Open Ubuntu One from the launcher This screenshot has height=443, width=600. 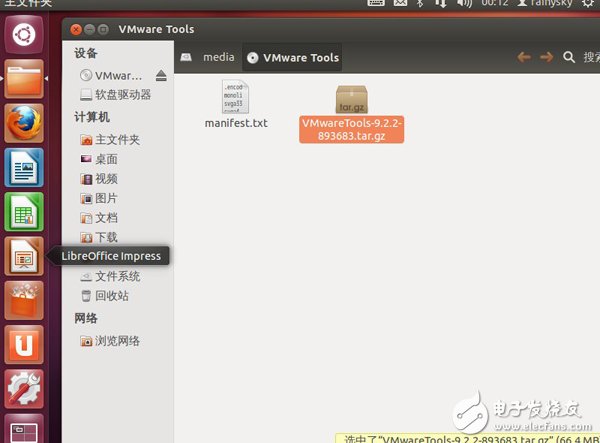(x=24, y=345)
